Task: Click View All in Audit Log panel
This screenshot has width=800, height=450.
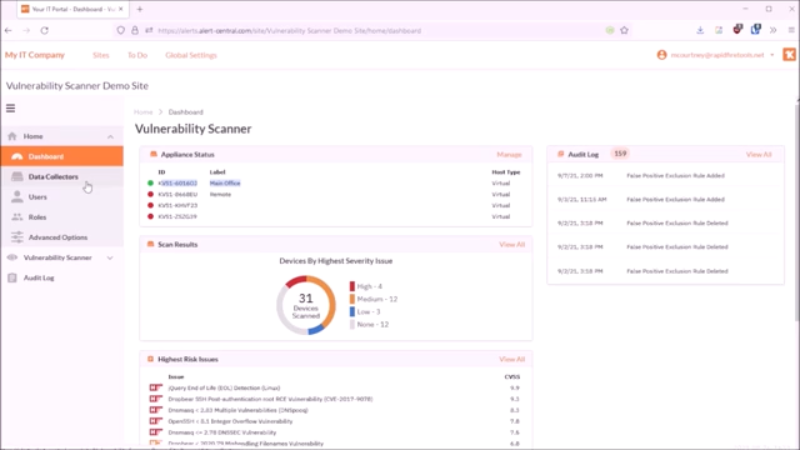Action: pyautogui.click(x=759, y=155)
